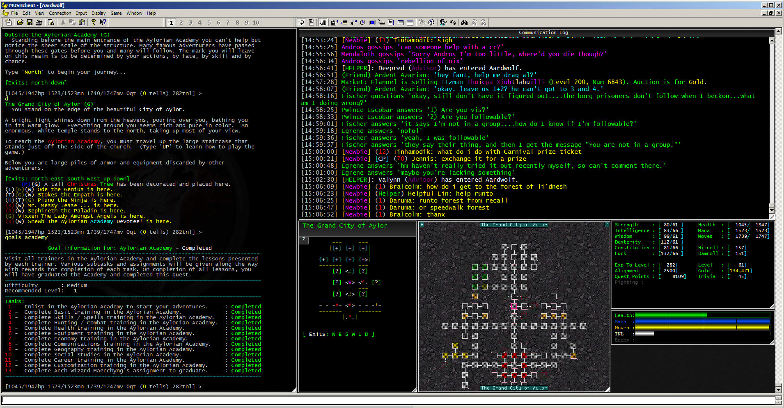784x408 pixels.
Task: Open the Connection menu
Action: pyautogui.click(x=60, y=13)
